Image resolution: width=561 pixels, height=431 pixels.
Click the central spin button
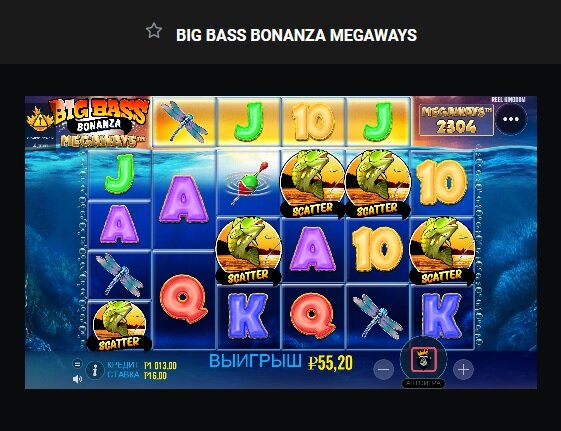pyautogui.click(x=423, y=359)
